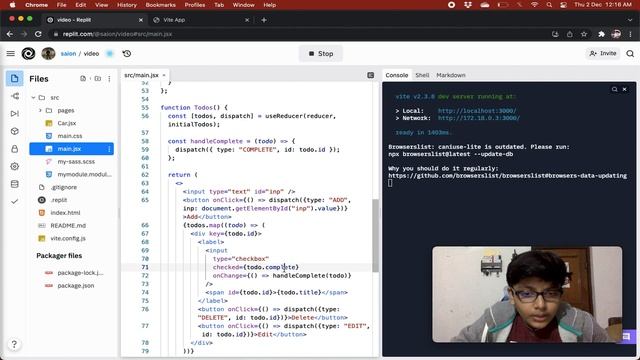This screenshot has width=640, height=360.
Task: Open src/main.jsx tab dropdown arrow
Action: (x=164, y=75)
